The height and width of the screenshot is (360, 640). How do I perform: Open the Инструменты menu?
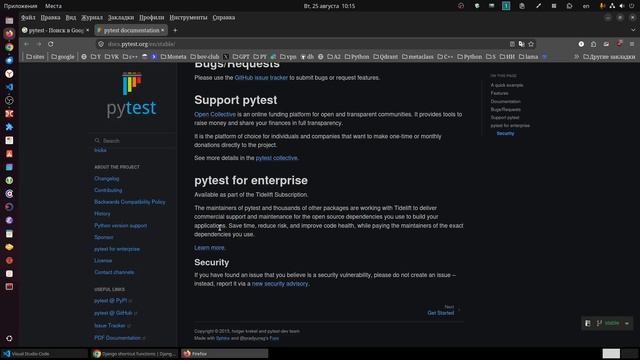pos(189,18)
